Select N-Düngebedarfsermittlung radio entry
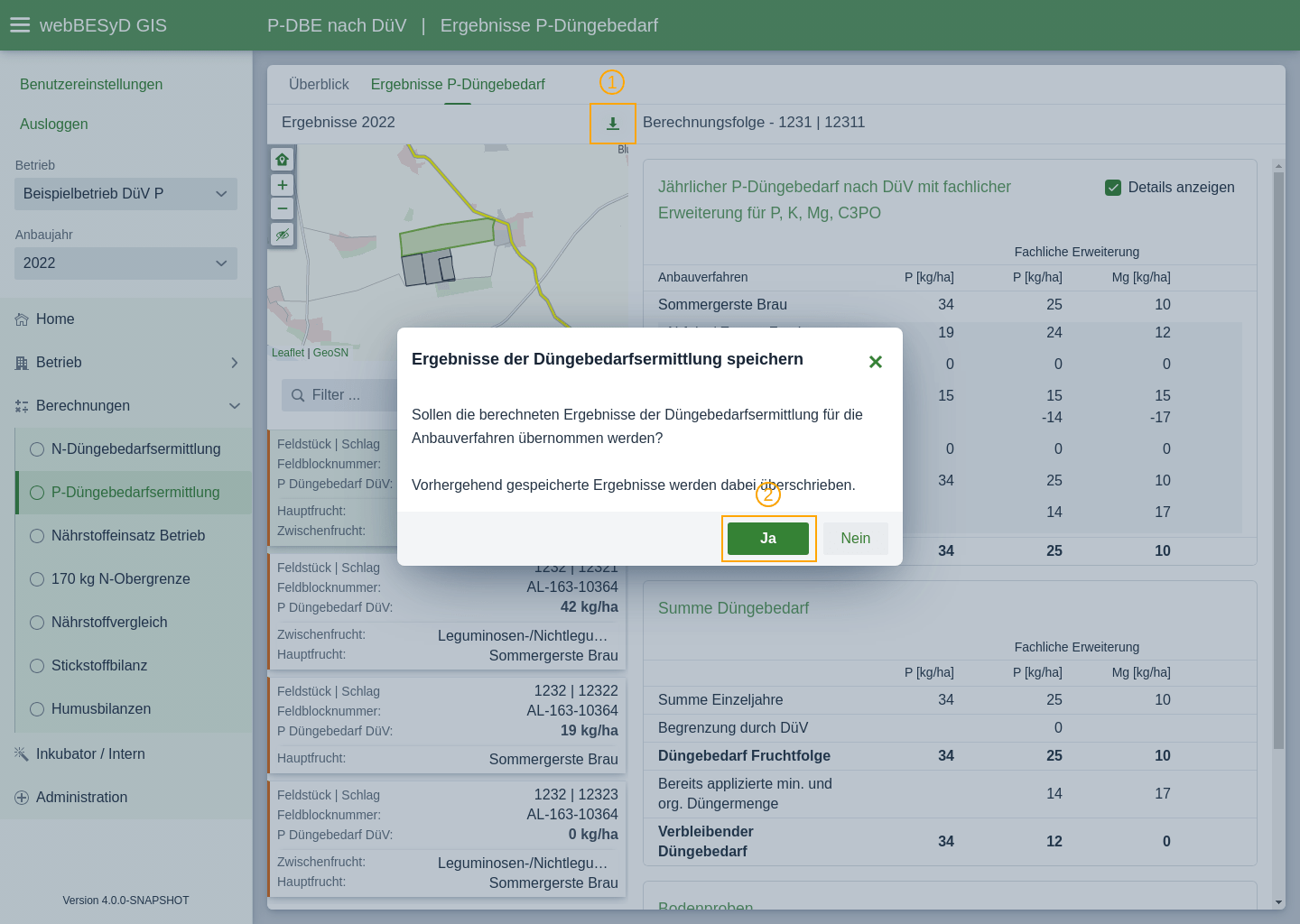This screenshot has width=1300, height=924. 134,449
